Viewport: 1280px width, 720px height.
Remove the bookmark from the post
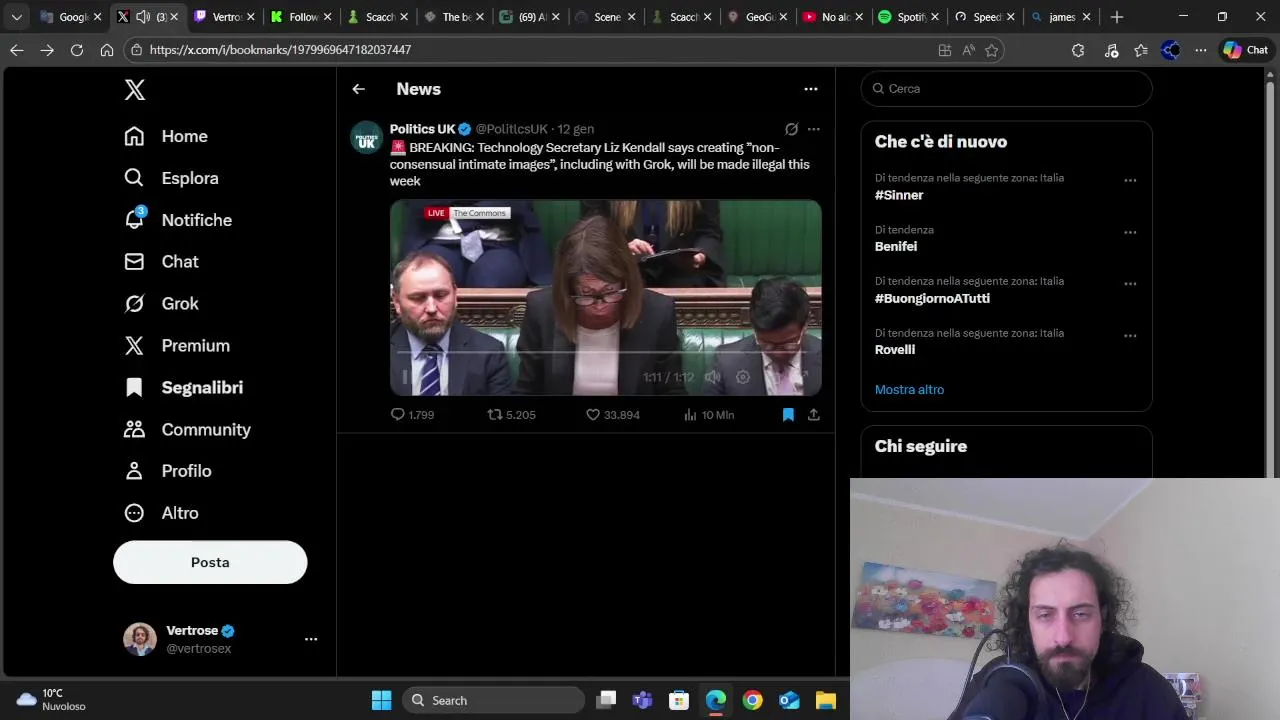coord(788,414)
